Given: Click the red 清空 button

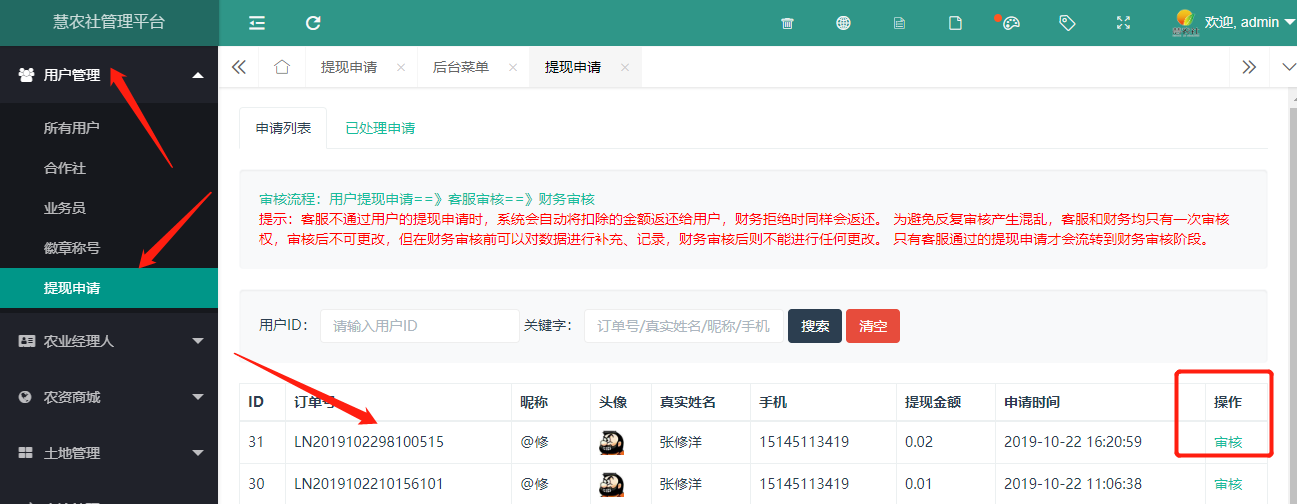Looking at the screenshot, I should (x=873, y=326).
